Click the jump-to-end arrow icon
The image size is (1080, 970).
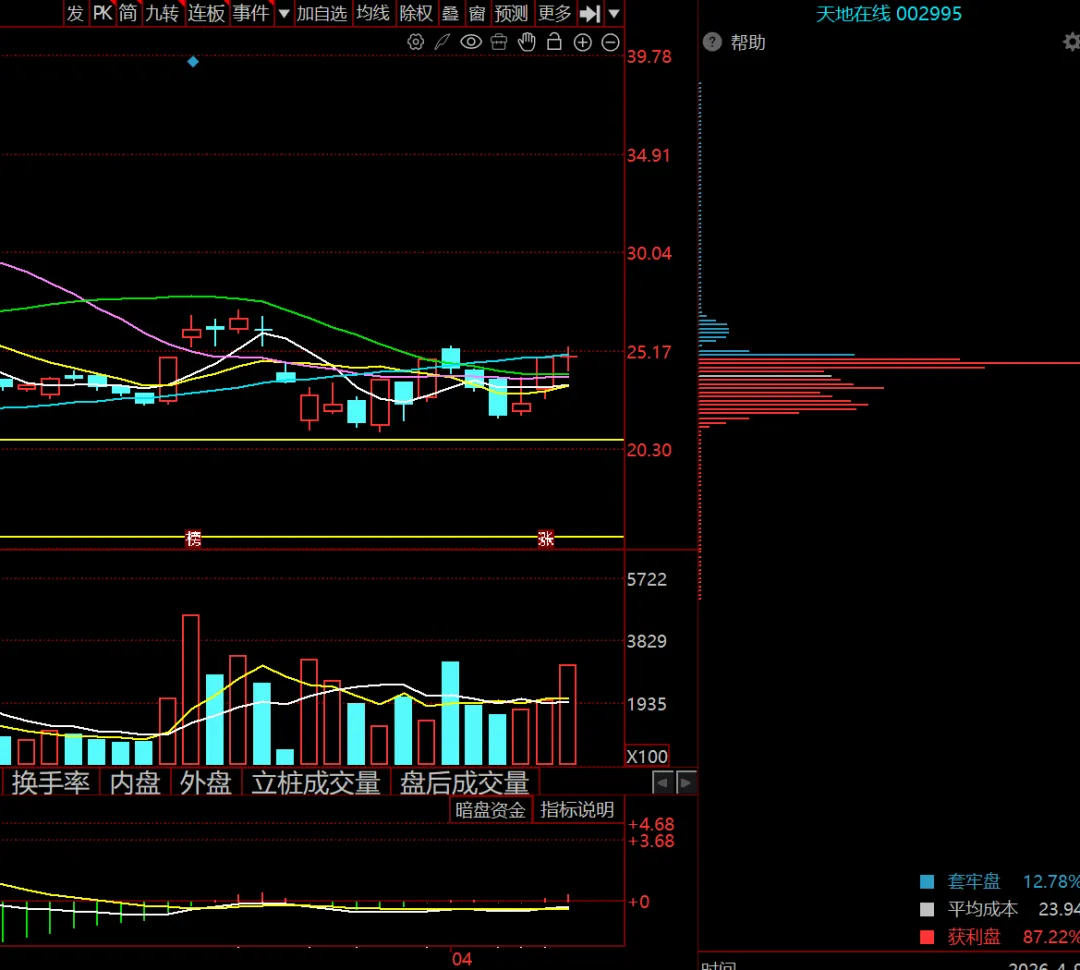(x=590, y=13)
